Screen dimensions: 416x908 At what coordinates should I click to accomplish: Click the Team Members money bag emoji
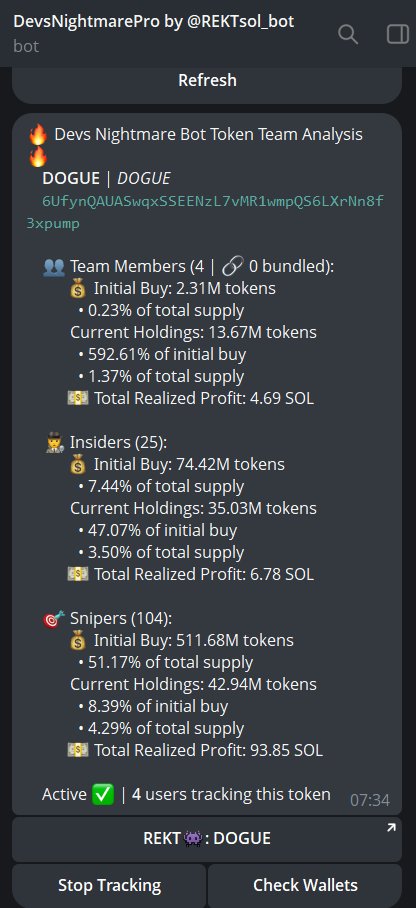click(78, 288)
